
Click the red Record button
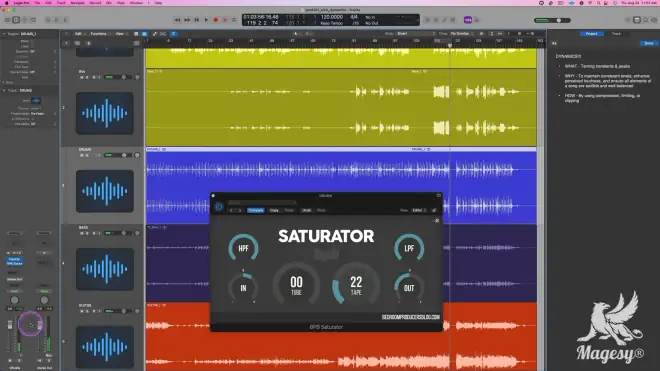click(216, 20)
